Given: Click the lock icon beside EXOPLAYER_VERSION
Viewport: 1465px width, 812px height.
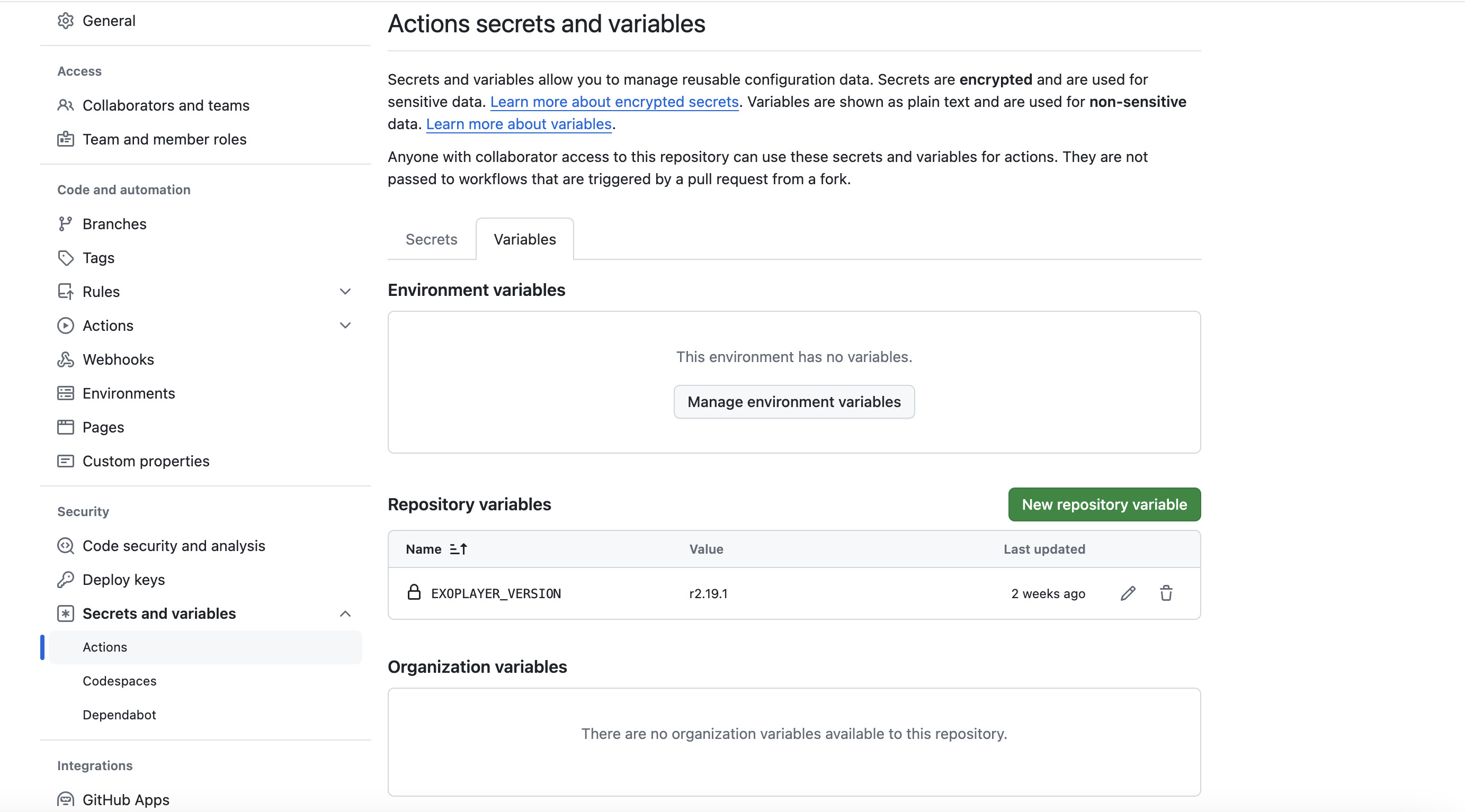Looking at the screenshot, I should 414,592.
